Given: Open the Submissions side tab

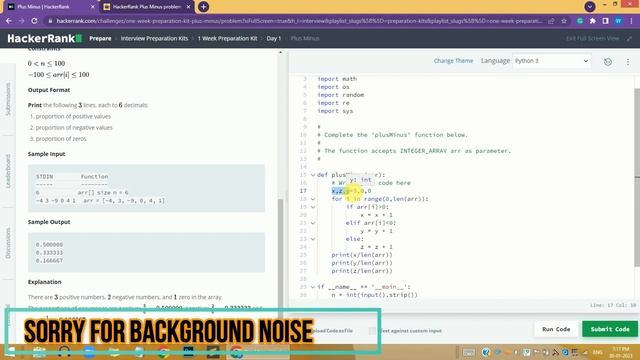Looking at the screenshot, I should pyautogui.click(x=8, y=99).
